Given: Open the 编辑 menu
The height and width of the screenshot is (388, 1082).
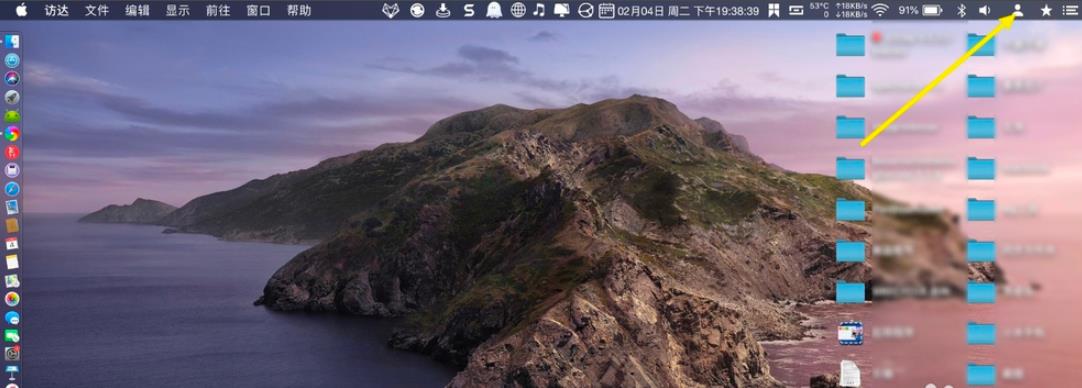Looking at the screenshot, I should [x=137, y=10].
